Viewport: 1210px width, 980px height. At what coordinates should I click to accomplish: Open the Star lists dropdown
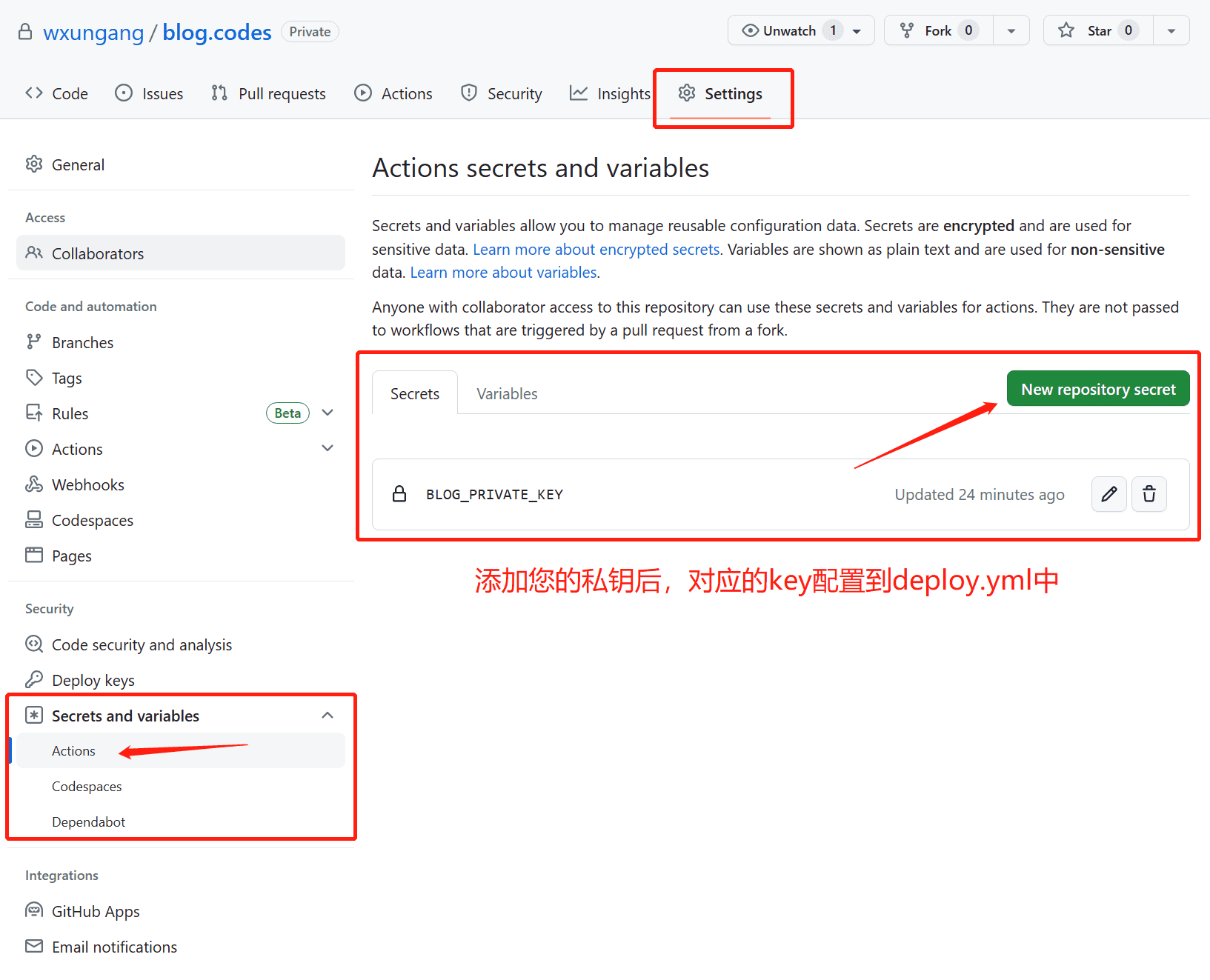pyautogui.click(x=1171, y=30)
